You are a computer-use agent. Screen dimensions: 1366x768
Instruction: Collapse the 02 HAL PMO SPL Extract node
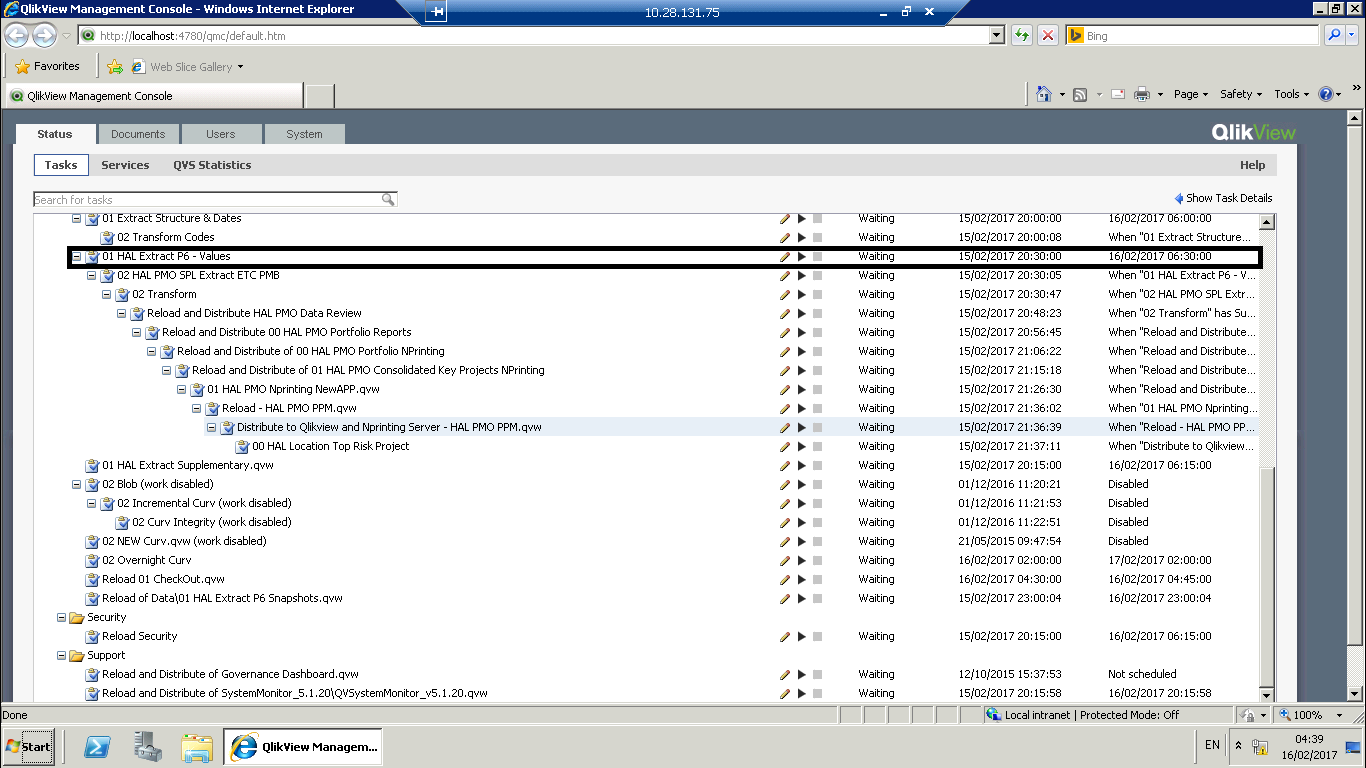click(x=91, y=275)
